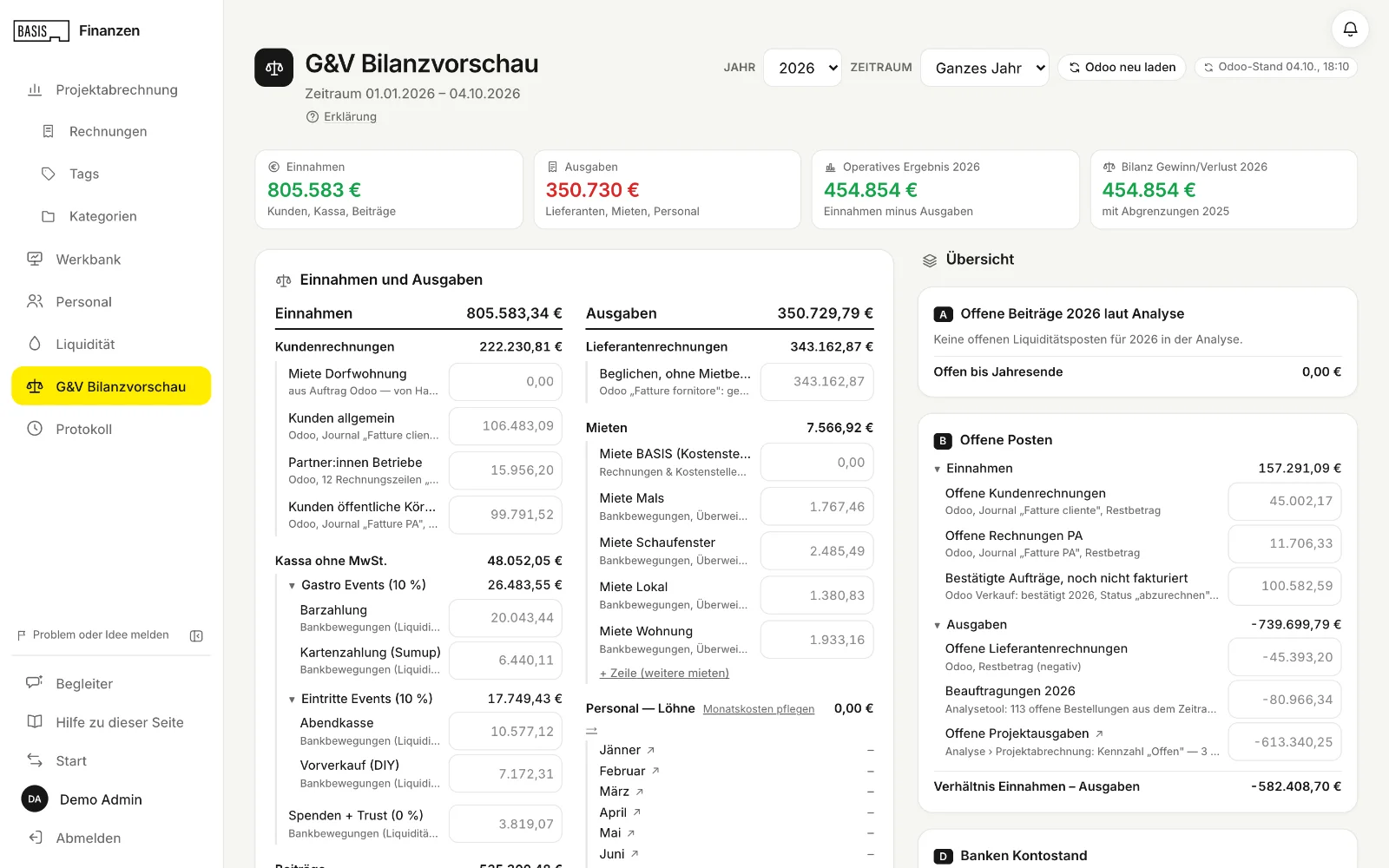Viewport: 1389px width, 868px height.
Task: Collapse the sidebar using the panel icon
Action: (196, 635)
